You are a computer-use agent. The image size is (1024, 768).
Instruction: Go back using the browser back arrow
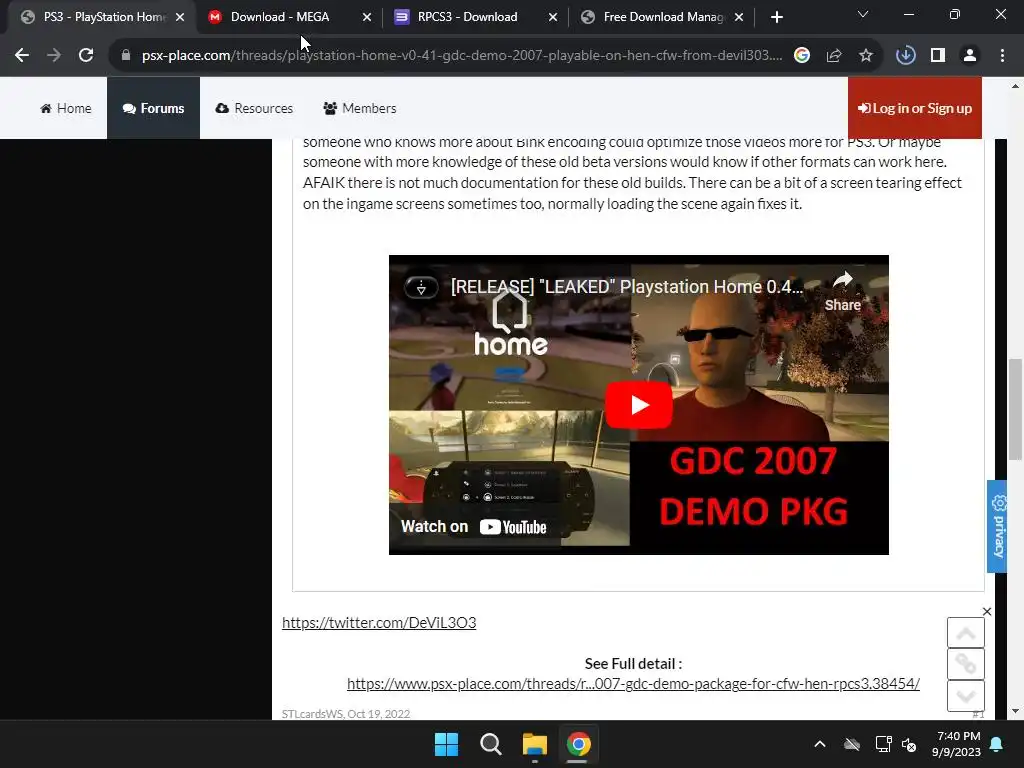22,56
